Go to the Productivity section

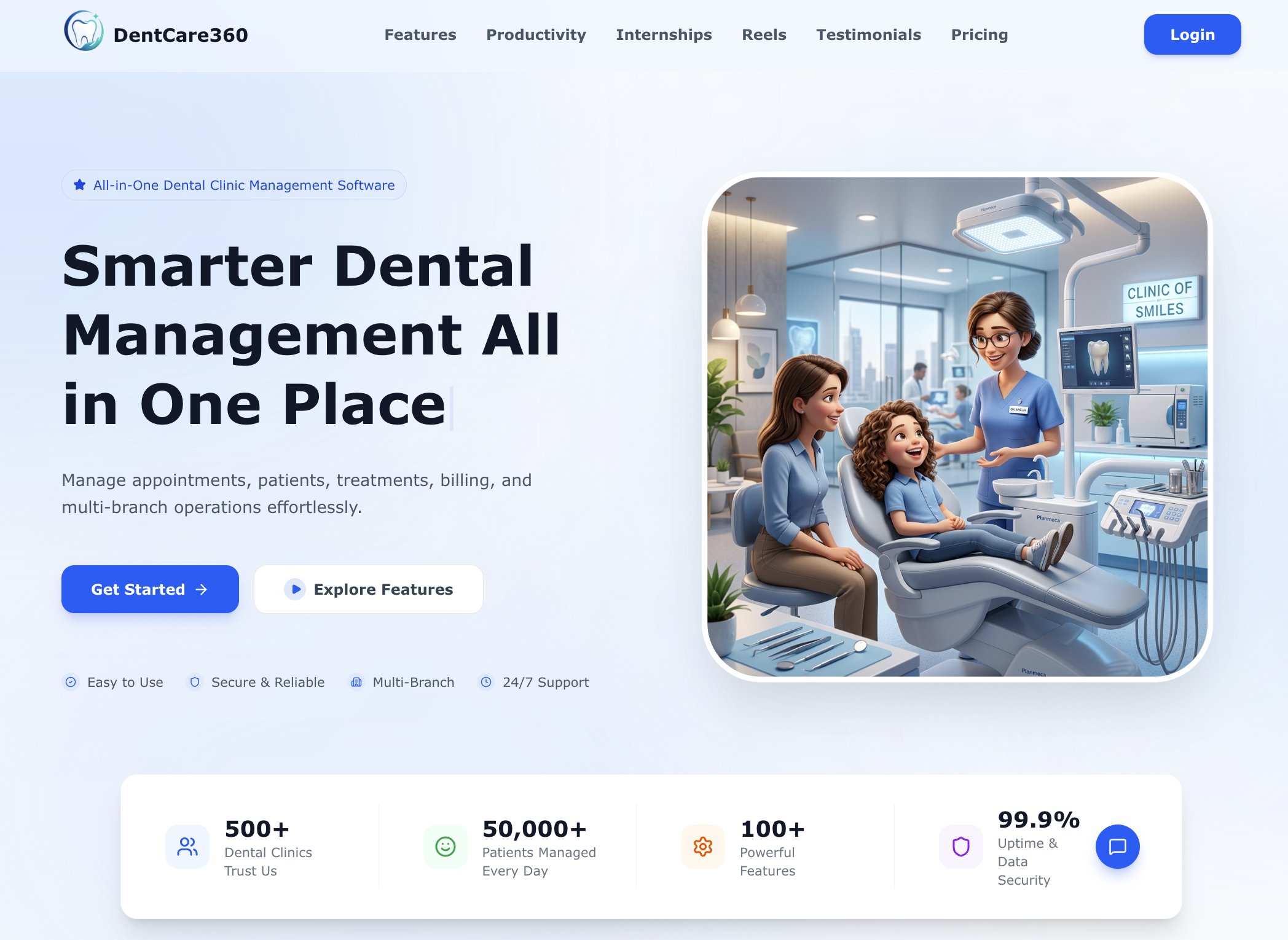[536, 34]
